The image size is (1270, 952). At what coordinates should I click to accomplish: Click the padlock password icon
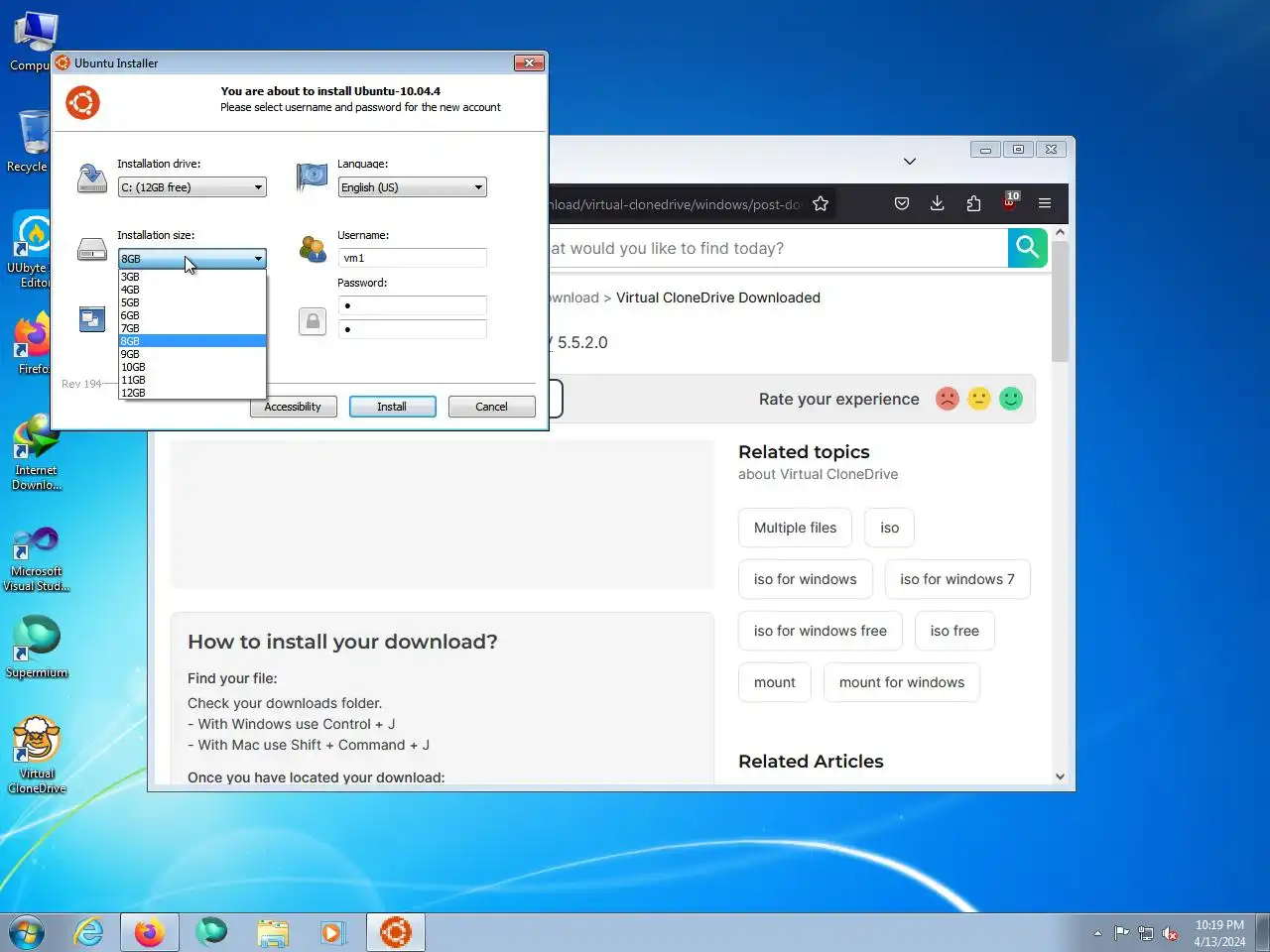point(313,320)
